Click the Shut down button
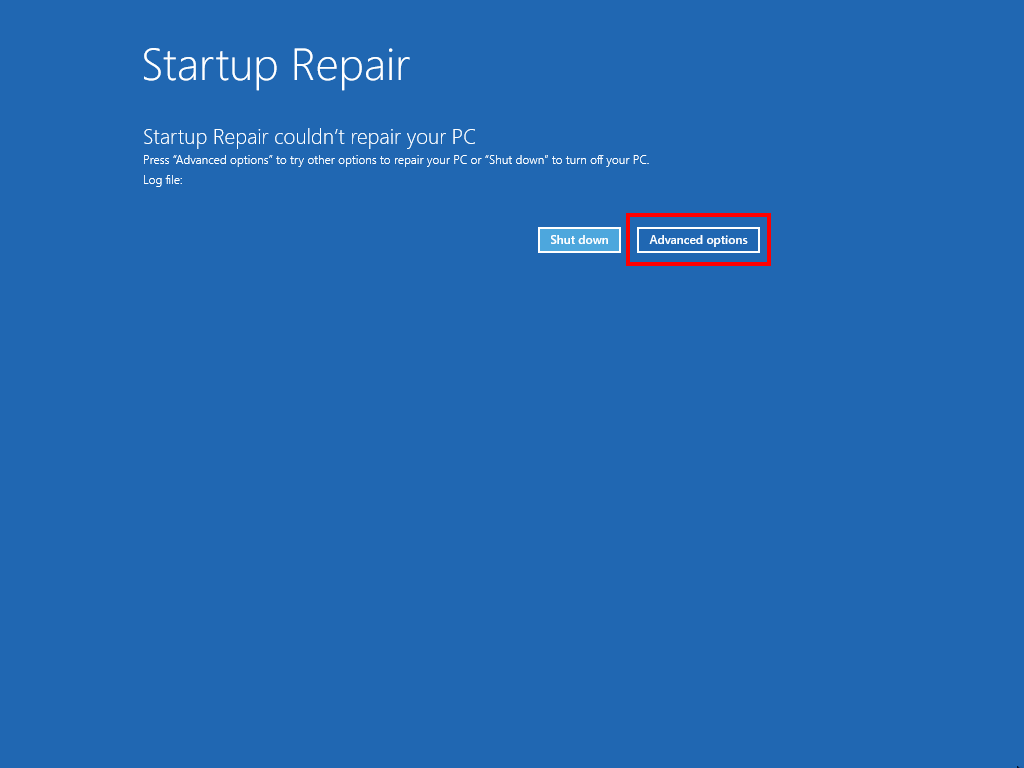1024x768 pixels. [x=579, y=240]
